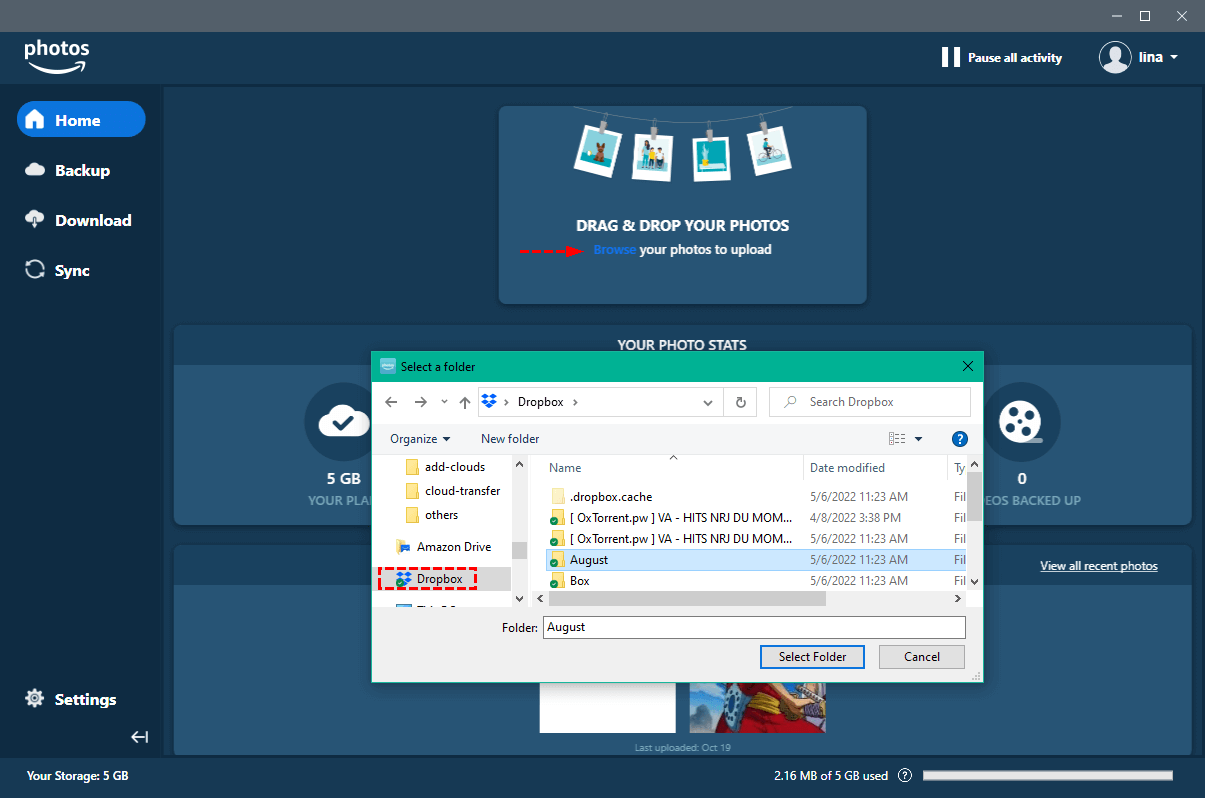
Task: Collapse the sidebar with the arrow icon
Action: [140, 737]
